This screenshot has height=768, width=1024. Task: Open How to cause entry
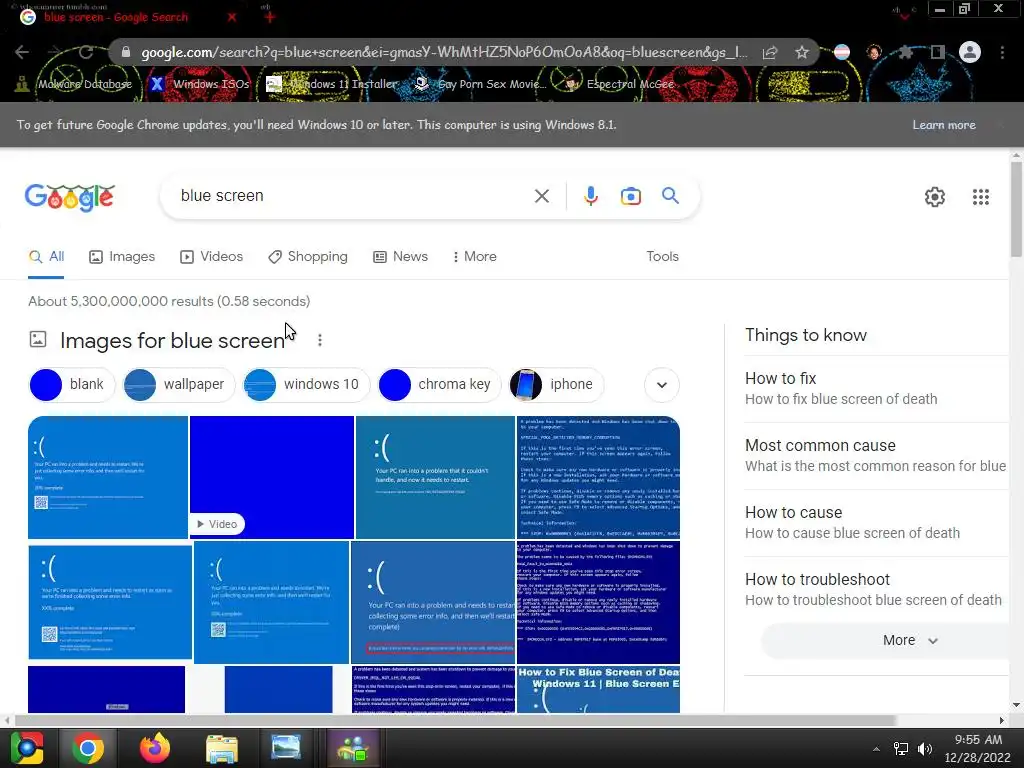[876, 522]
